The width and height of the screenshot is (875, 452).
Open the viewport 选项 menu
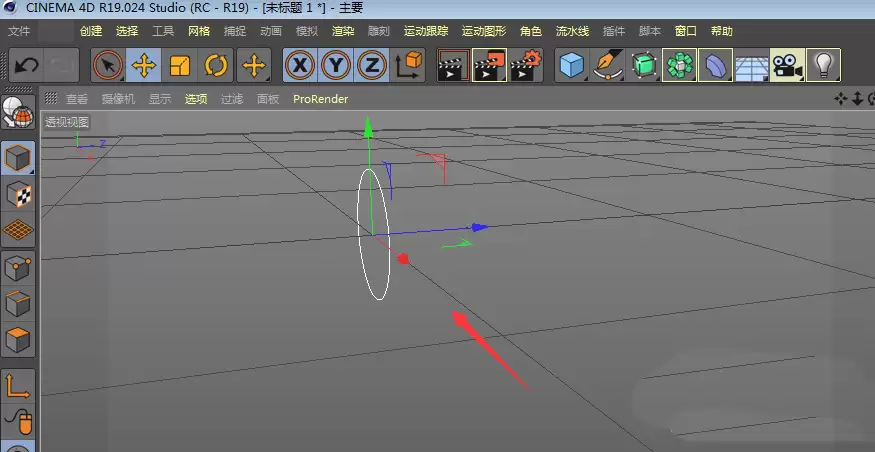click(196, 99)
